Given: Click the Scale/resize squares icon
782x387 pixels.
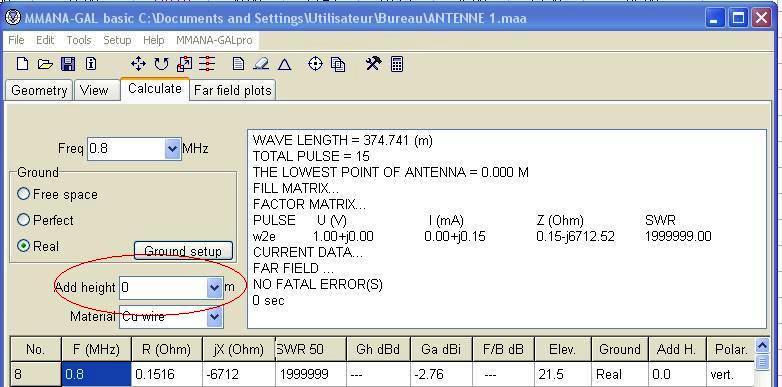Looking at the screenshot, I should point(184,64).
